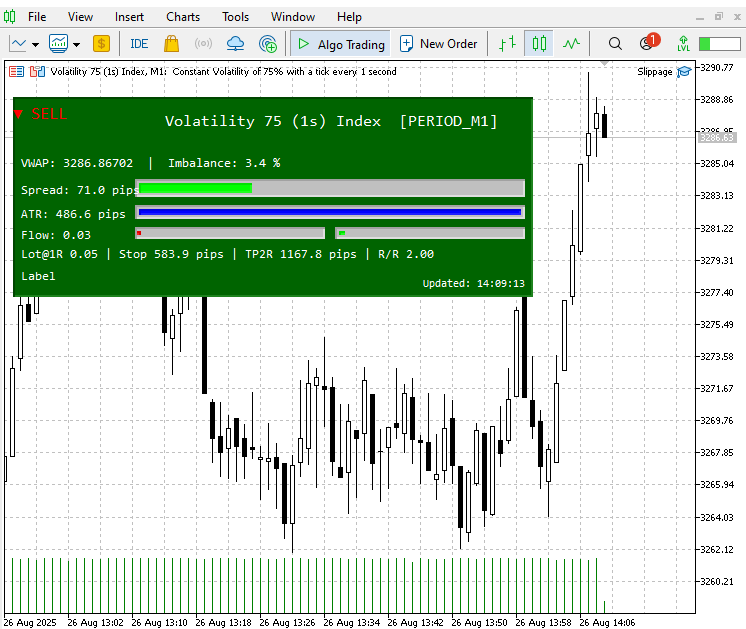Viewport: 746px width, 629px height.
Task: Click the globe with green plus icon
Action: click(268, 44)
